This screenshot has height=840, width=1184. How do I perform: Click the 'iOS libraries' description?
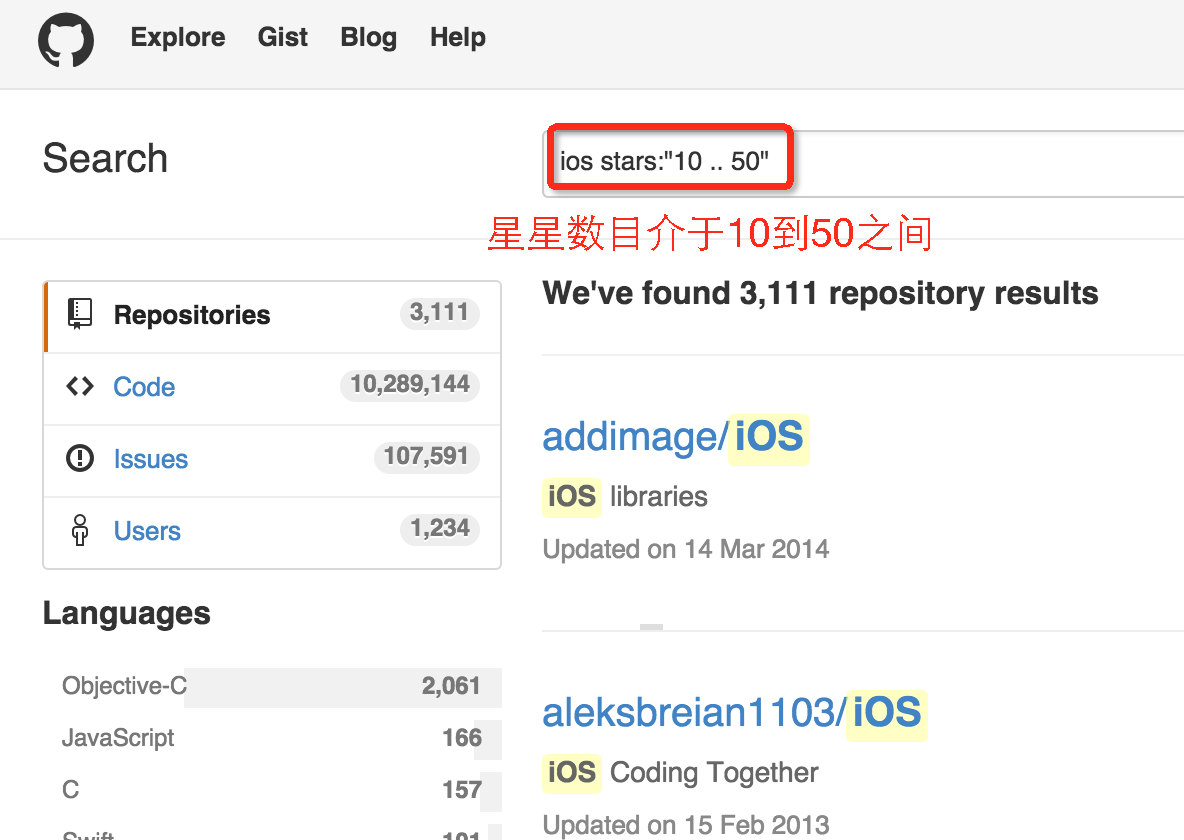click(x=625, y=497)
